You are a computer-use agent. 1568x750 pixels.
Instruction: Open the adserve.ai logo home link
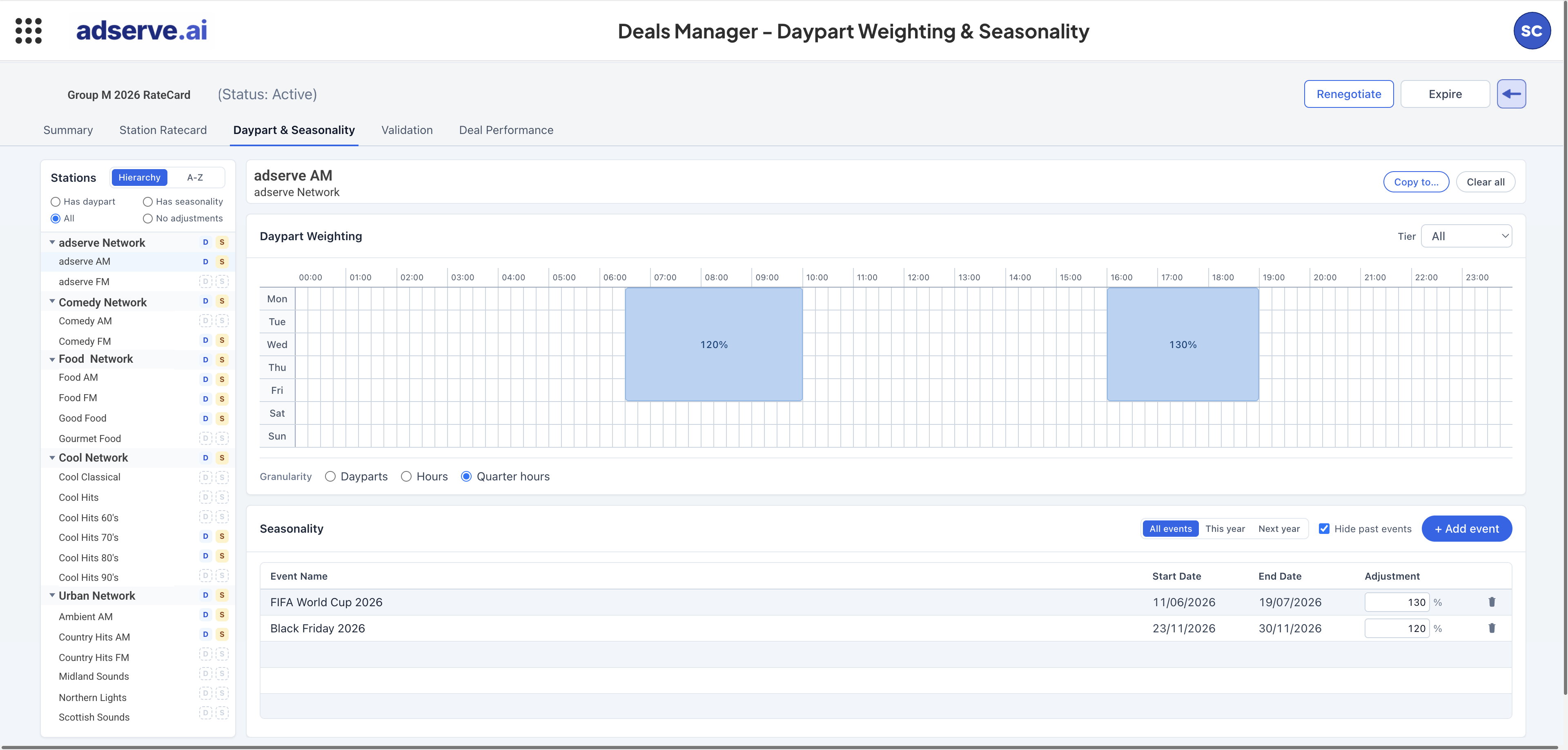(141, 31)
